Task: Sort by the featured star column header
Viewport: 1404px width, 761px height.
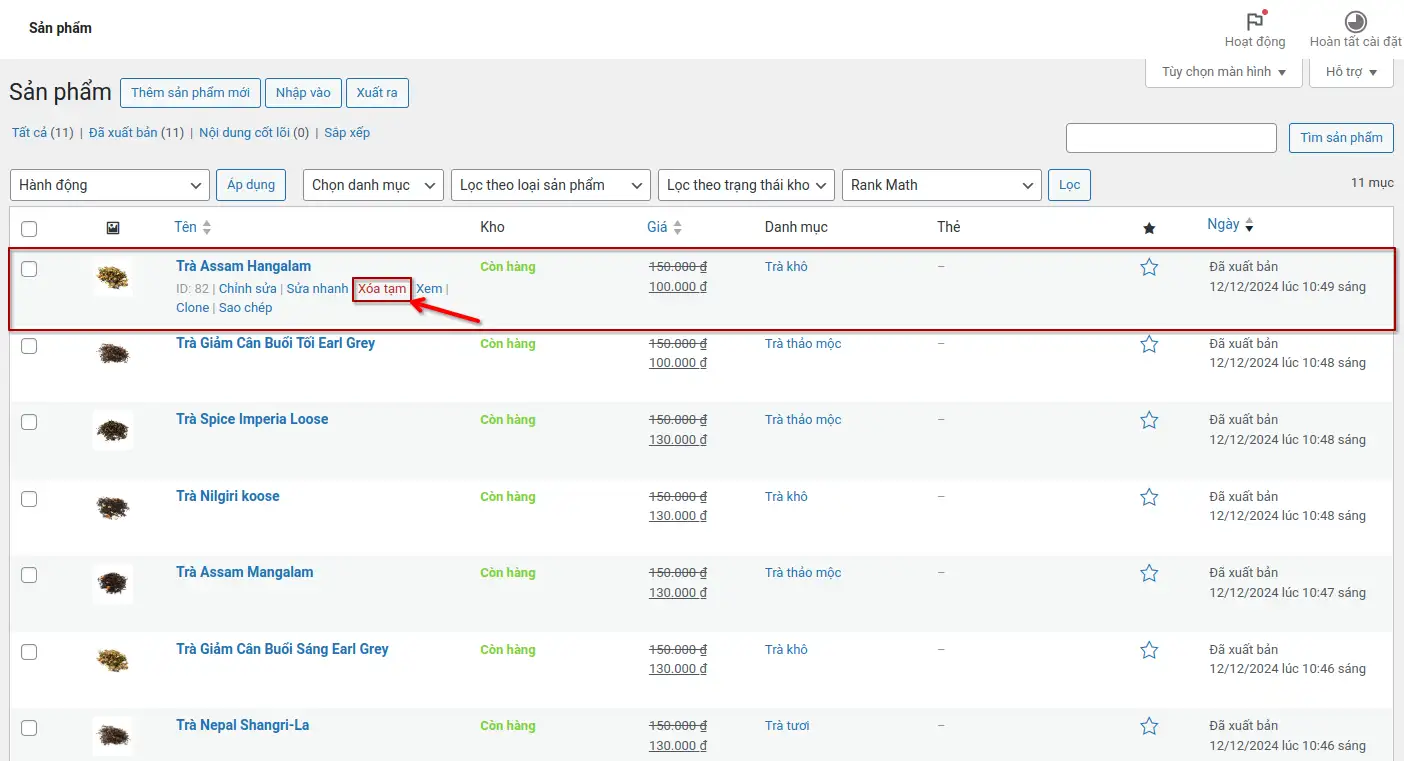Action: click(1149, 228)
